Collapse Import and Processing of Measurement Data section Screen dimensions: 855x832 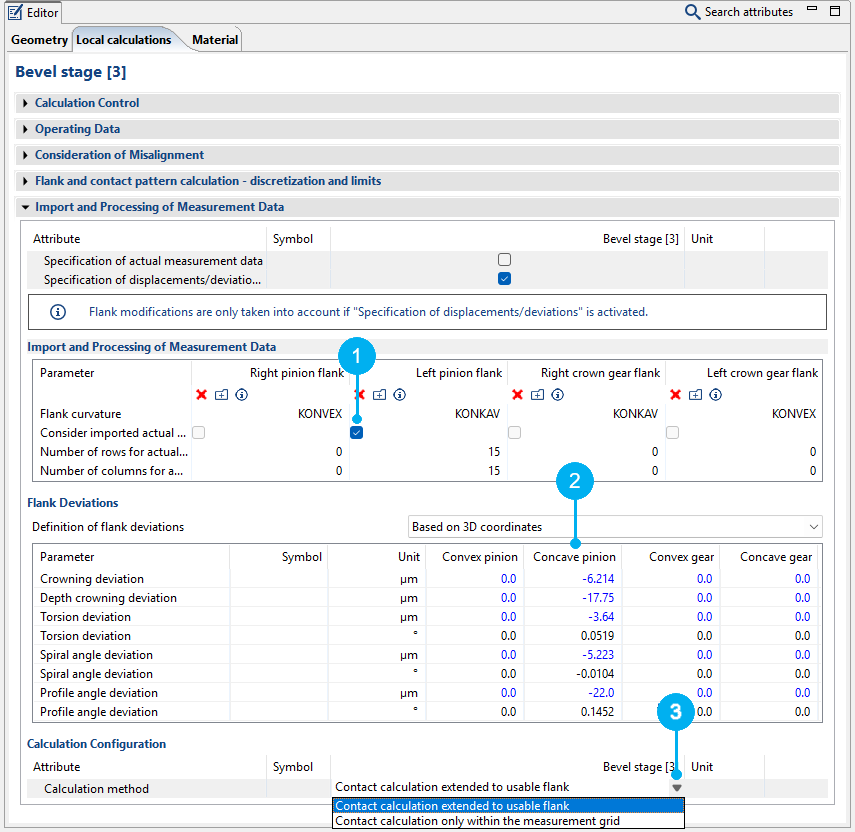(25, 207)
